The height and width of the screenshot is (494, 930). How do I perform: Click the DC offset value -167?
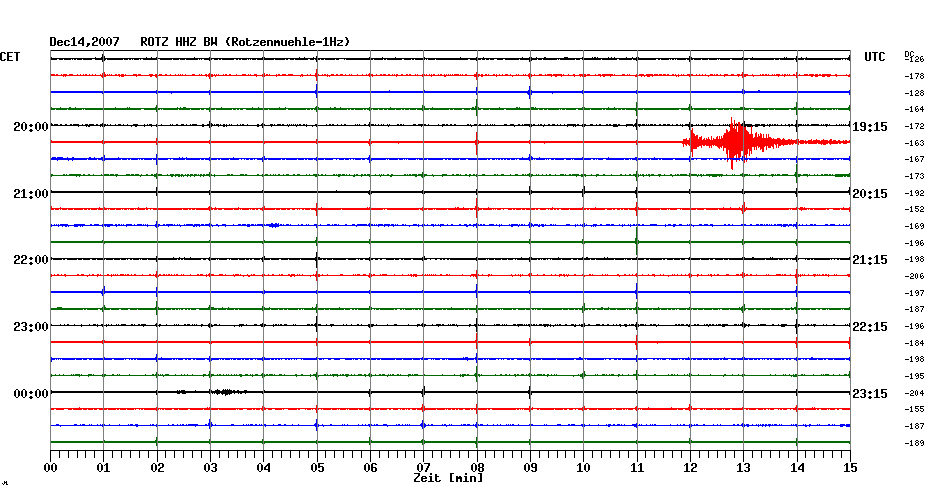click(x=915, y=159)
